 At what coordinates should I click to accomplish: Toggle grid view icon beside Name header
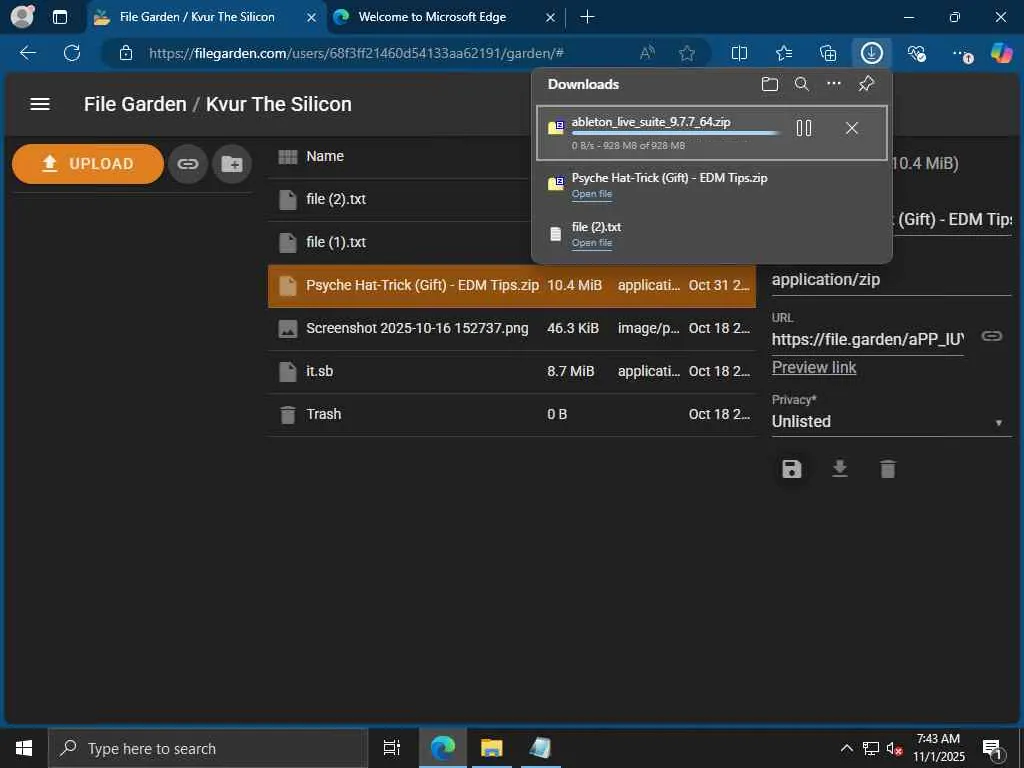[287, 157]
